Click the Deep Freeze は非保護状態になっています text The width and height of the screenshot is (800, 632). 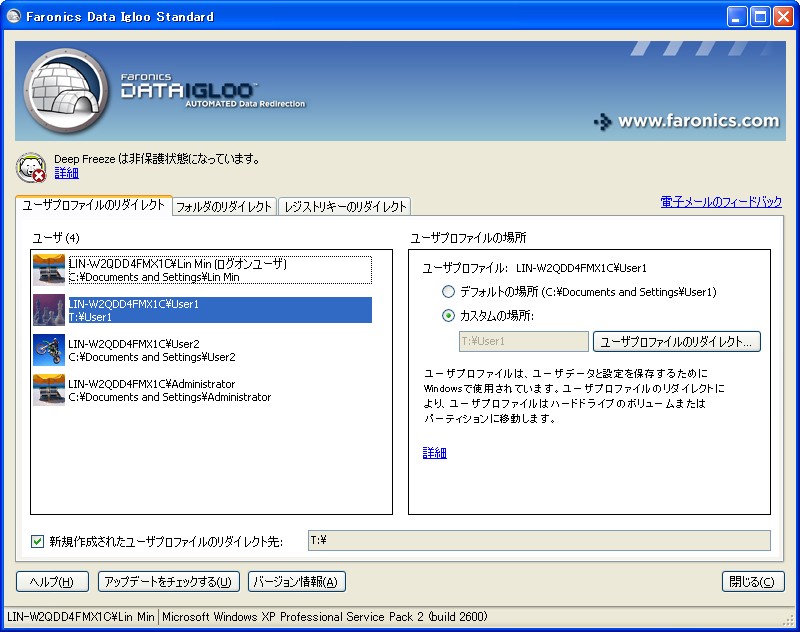[x=157, y=159]
